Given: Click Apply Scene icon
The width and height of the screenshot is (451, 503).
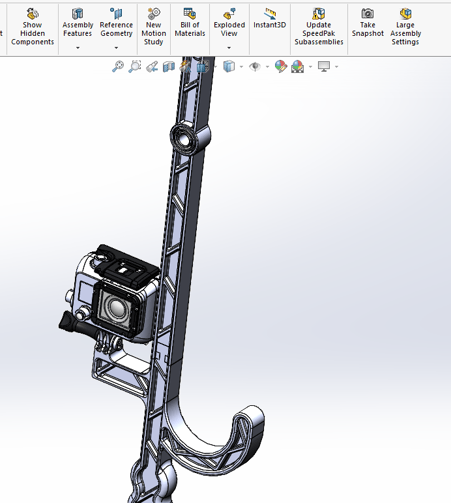Looking at the screenshot, I should click(x=298, y=67).
